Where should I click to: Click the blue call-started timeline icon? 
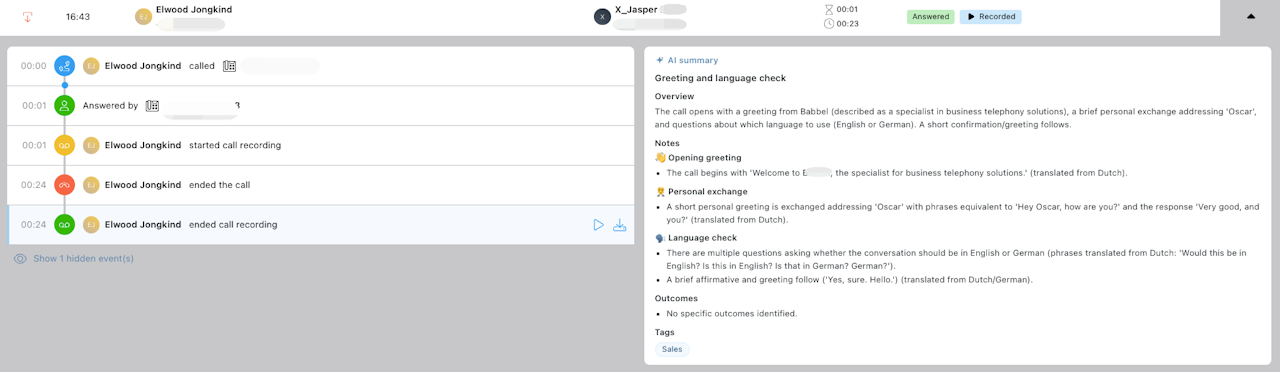tap(65, 66)
